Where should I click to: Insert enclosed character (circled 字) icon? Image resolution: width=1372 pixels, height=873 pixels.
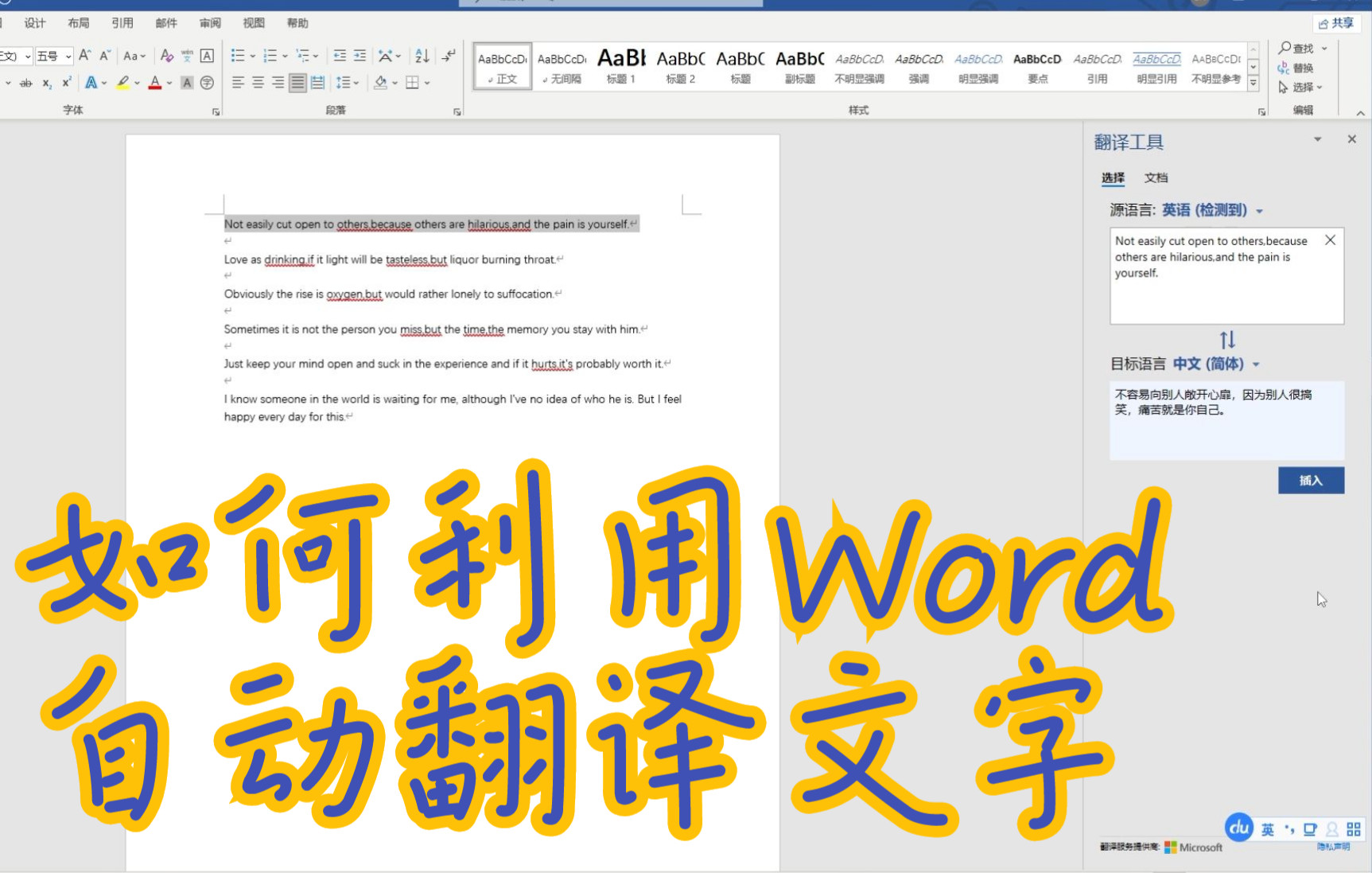(207, 83)
